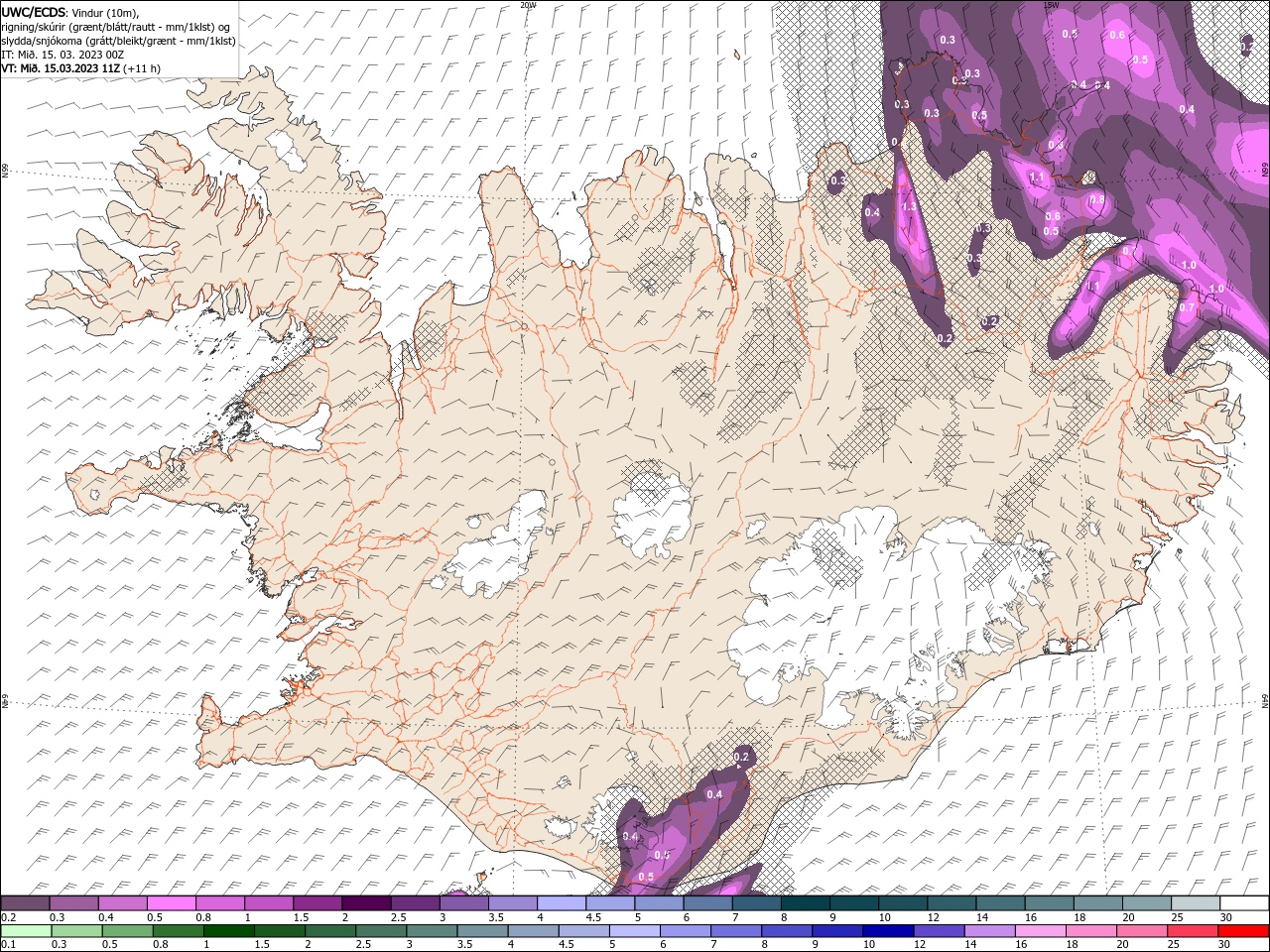This screenshot has height=952, width=1270.
Task: Click the 14–16 swatch in upper legend row
Action: click(x=1000, y=902)
